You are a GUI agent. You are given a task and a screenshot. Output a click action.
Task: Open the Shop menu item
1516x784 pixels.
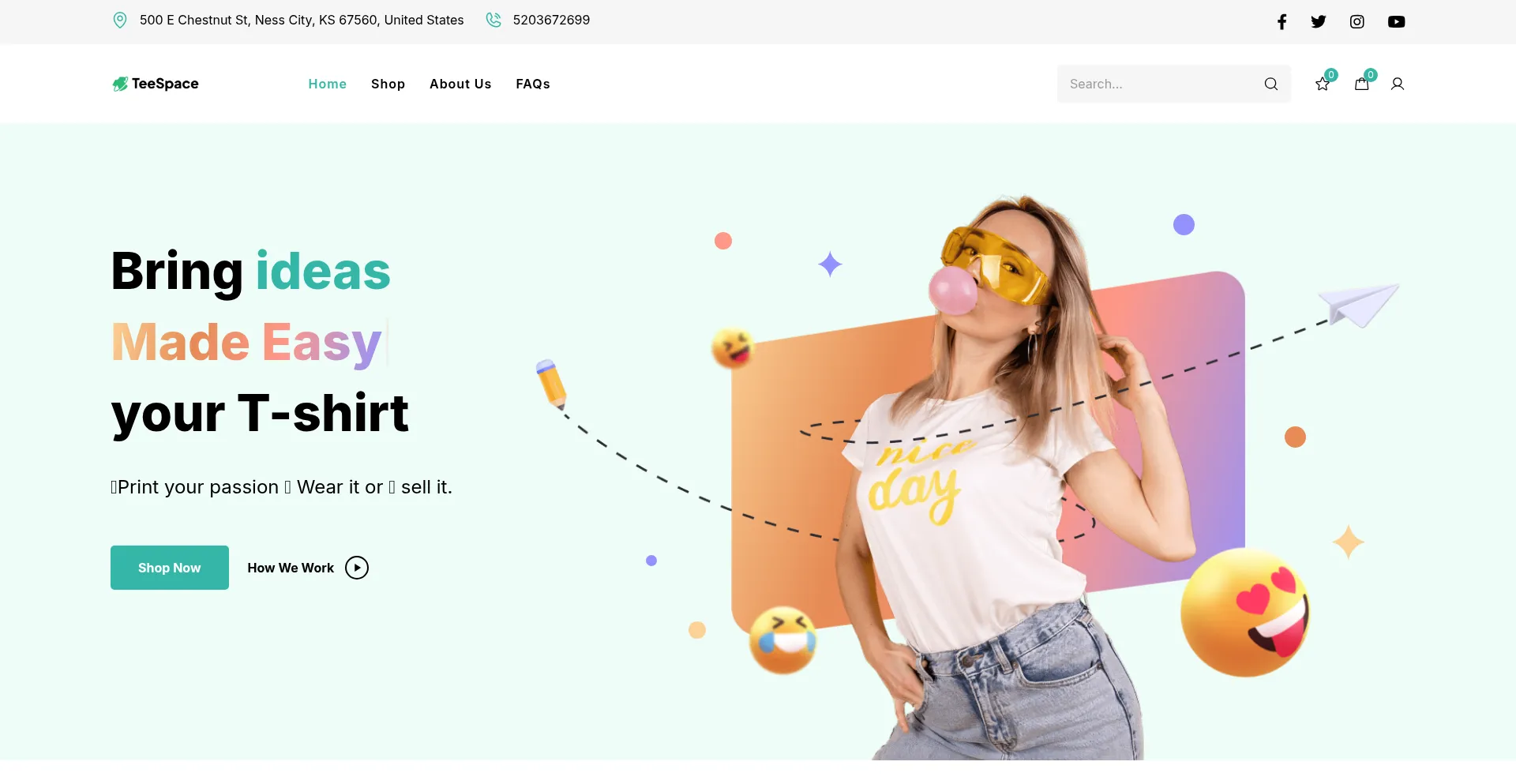(x=388, y=84)
